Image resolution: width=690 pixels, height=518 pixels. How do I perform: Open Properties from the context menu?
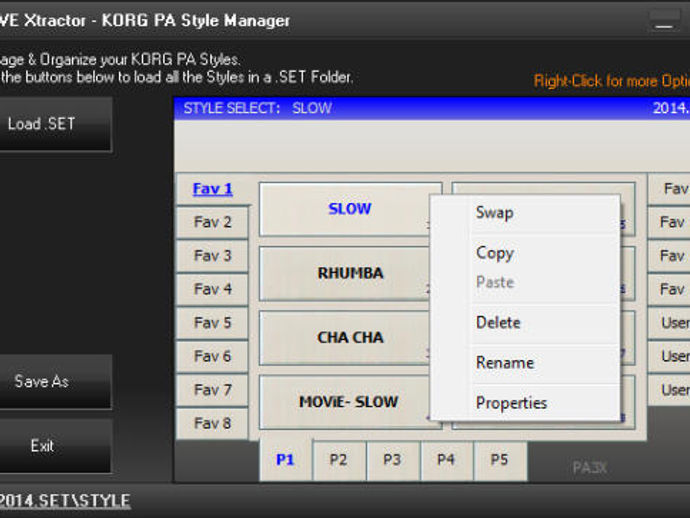[x=525, y=403]
